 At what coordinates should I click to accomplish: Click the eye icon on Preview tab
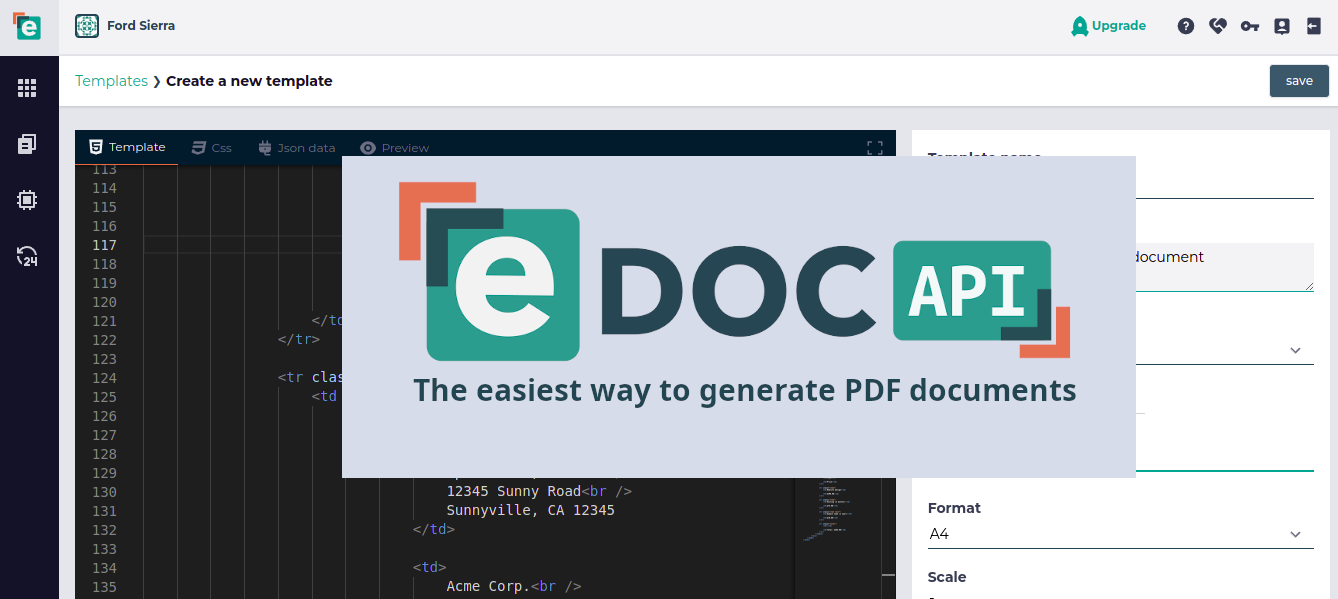point(368,148)
